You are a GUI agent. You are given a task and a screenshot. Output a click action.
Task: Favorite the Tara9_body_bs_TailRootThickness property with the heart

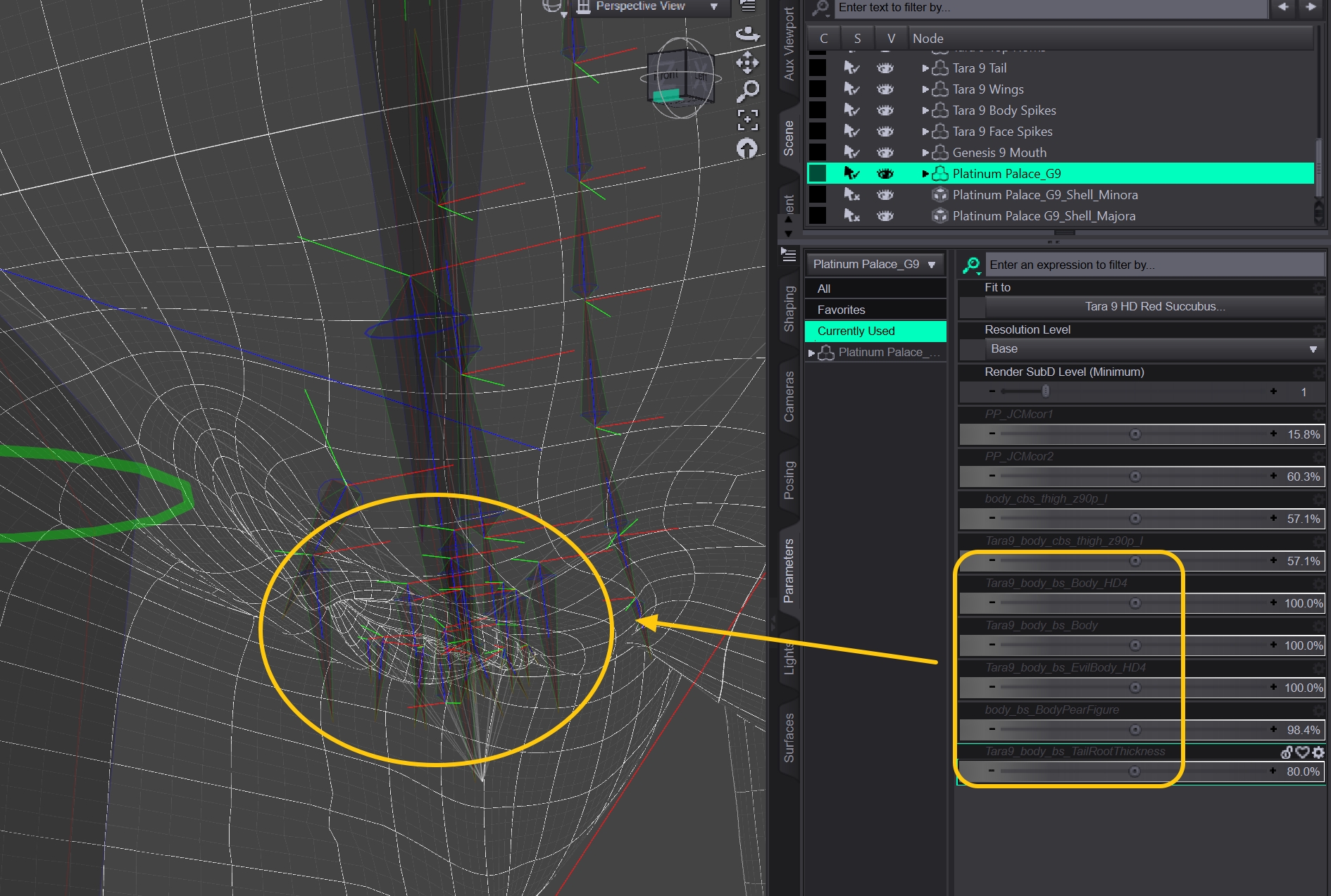pos(1302,752)
